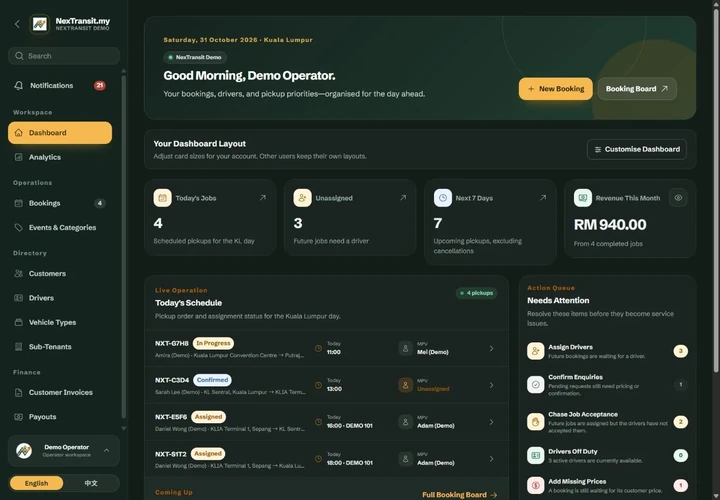
Task: Open Drivers directory item
Action: pyautogui.click(x=60, y=298)
